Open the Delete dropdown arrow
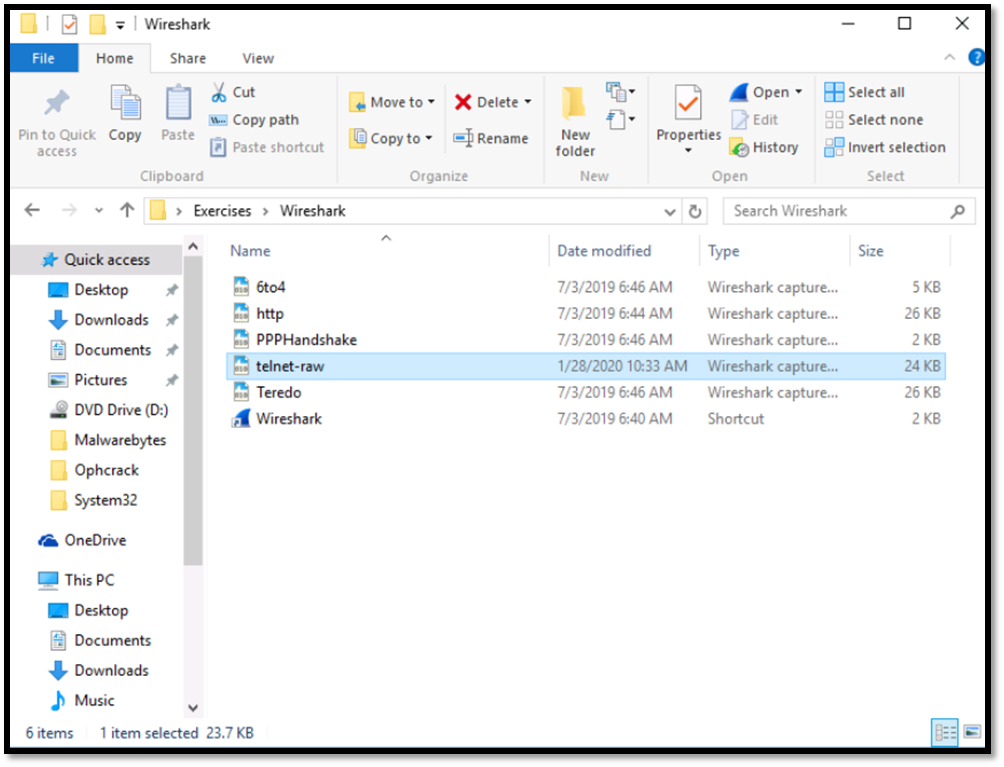Image resolution: width=1004 pixels, height=767 pixels. point(528,102)
